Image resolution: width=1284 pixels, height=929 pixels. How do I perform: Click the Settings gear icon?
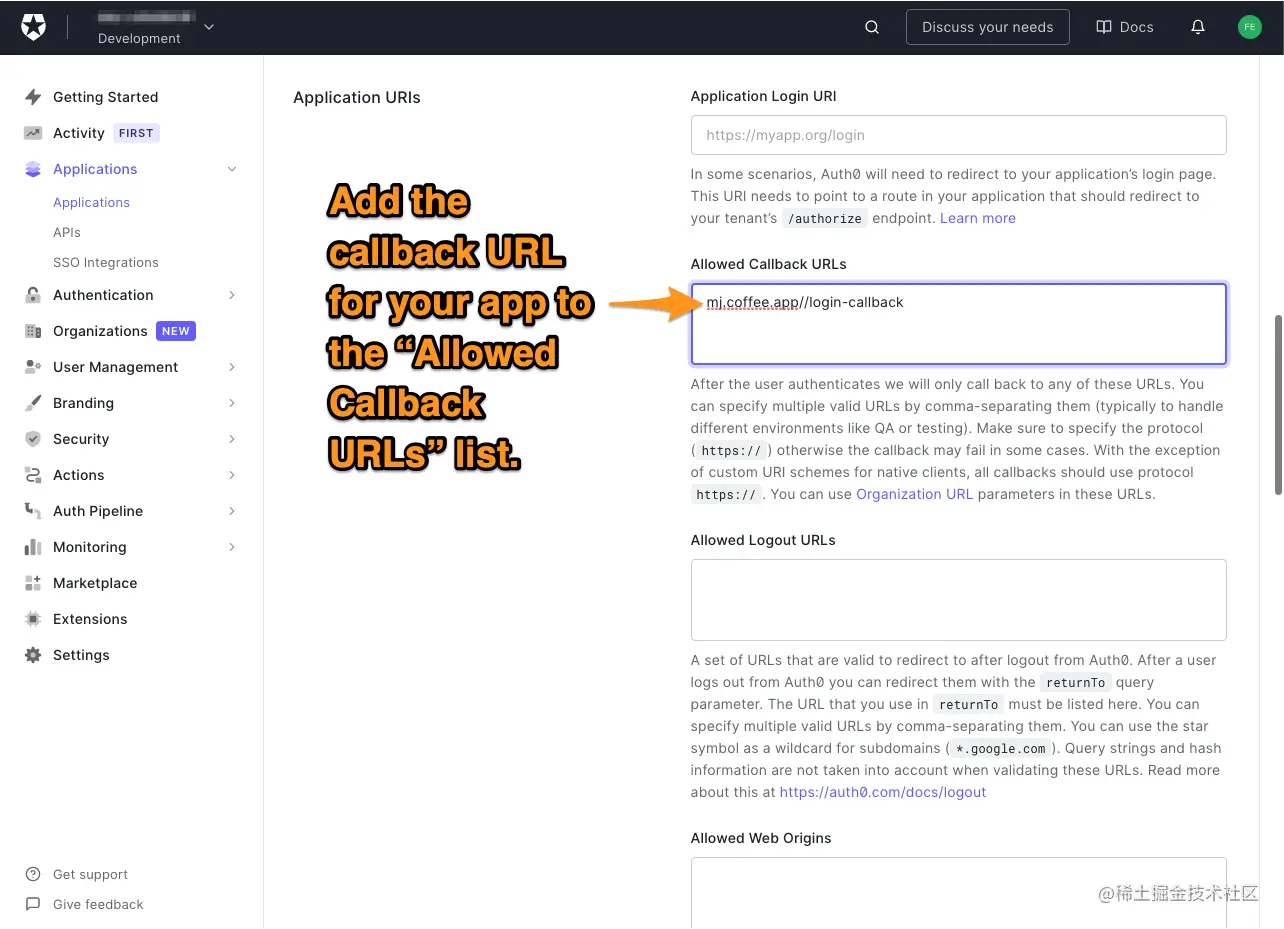click(33, 655)
